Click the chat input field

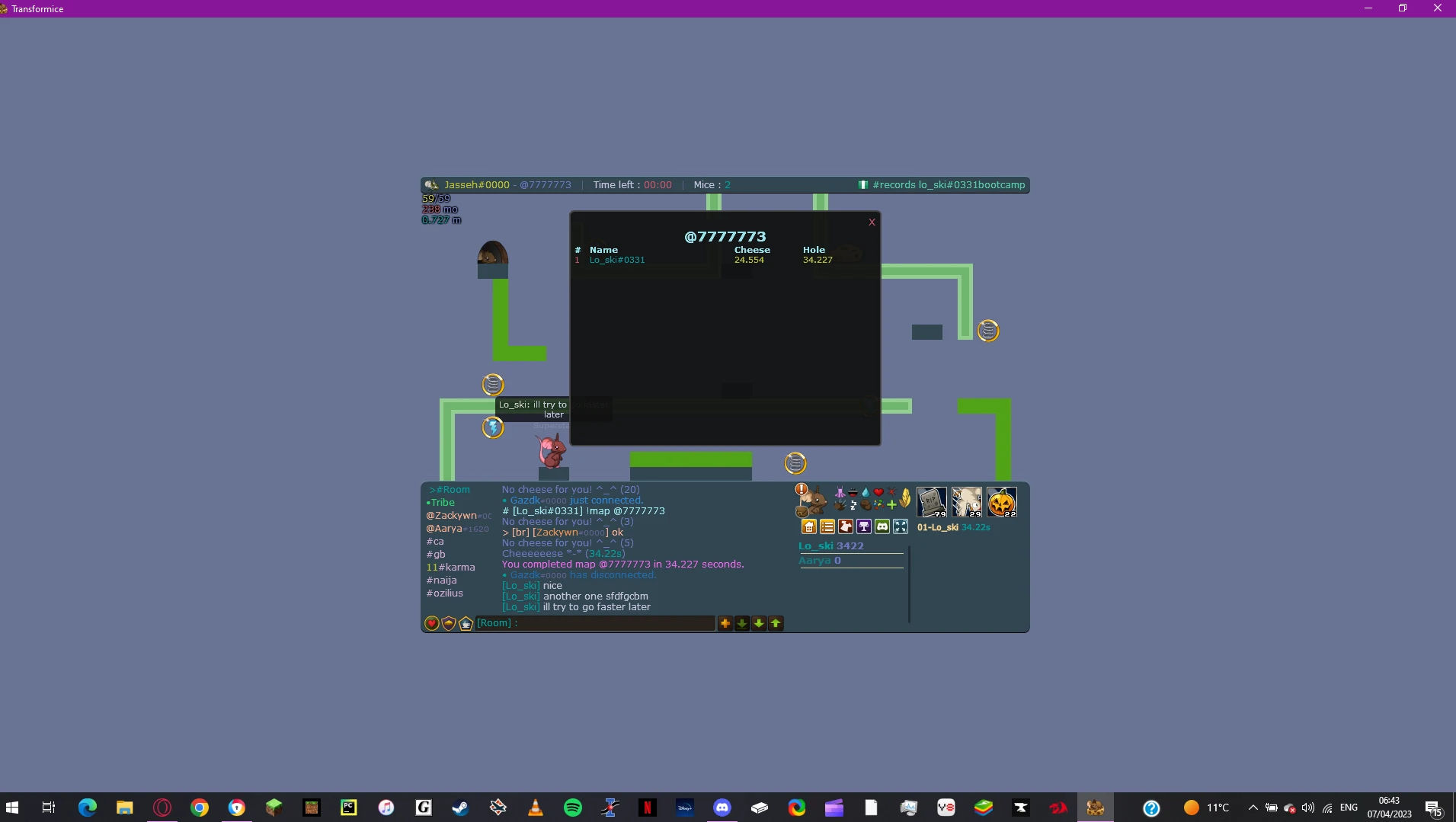[595, 623]
